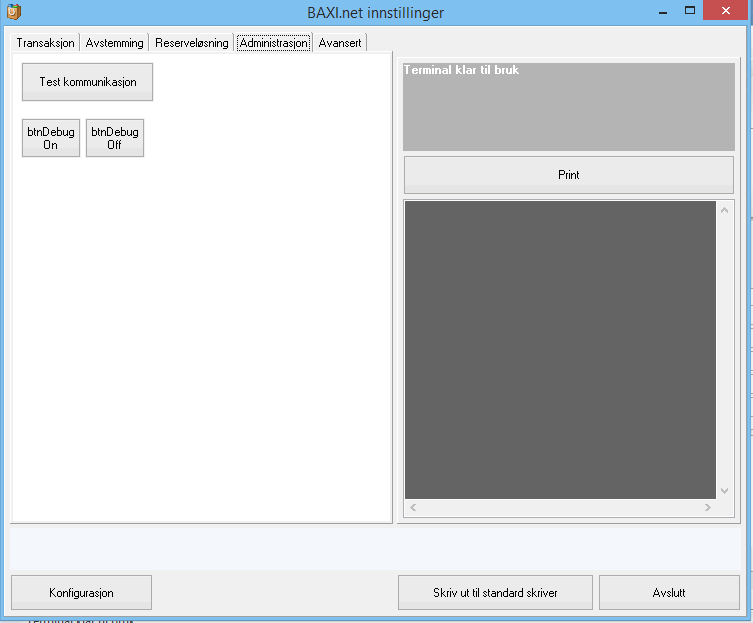Click Avslutt to exit
753x623 pixels.
tap(669, 593)
